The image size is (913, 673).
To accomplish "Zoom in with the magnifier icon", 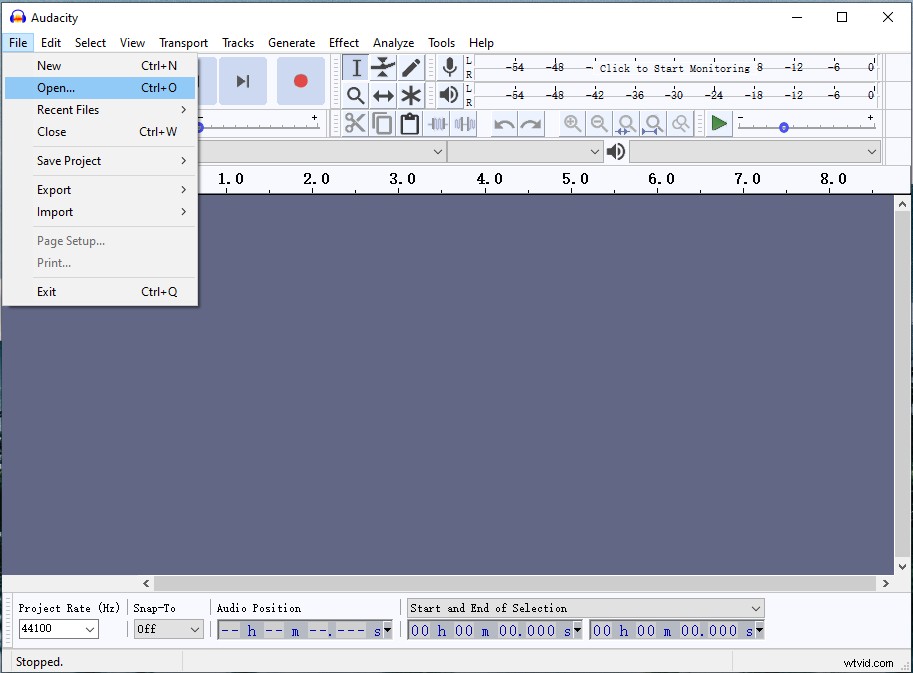I will pyautogui.click(x=571, y=123).
